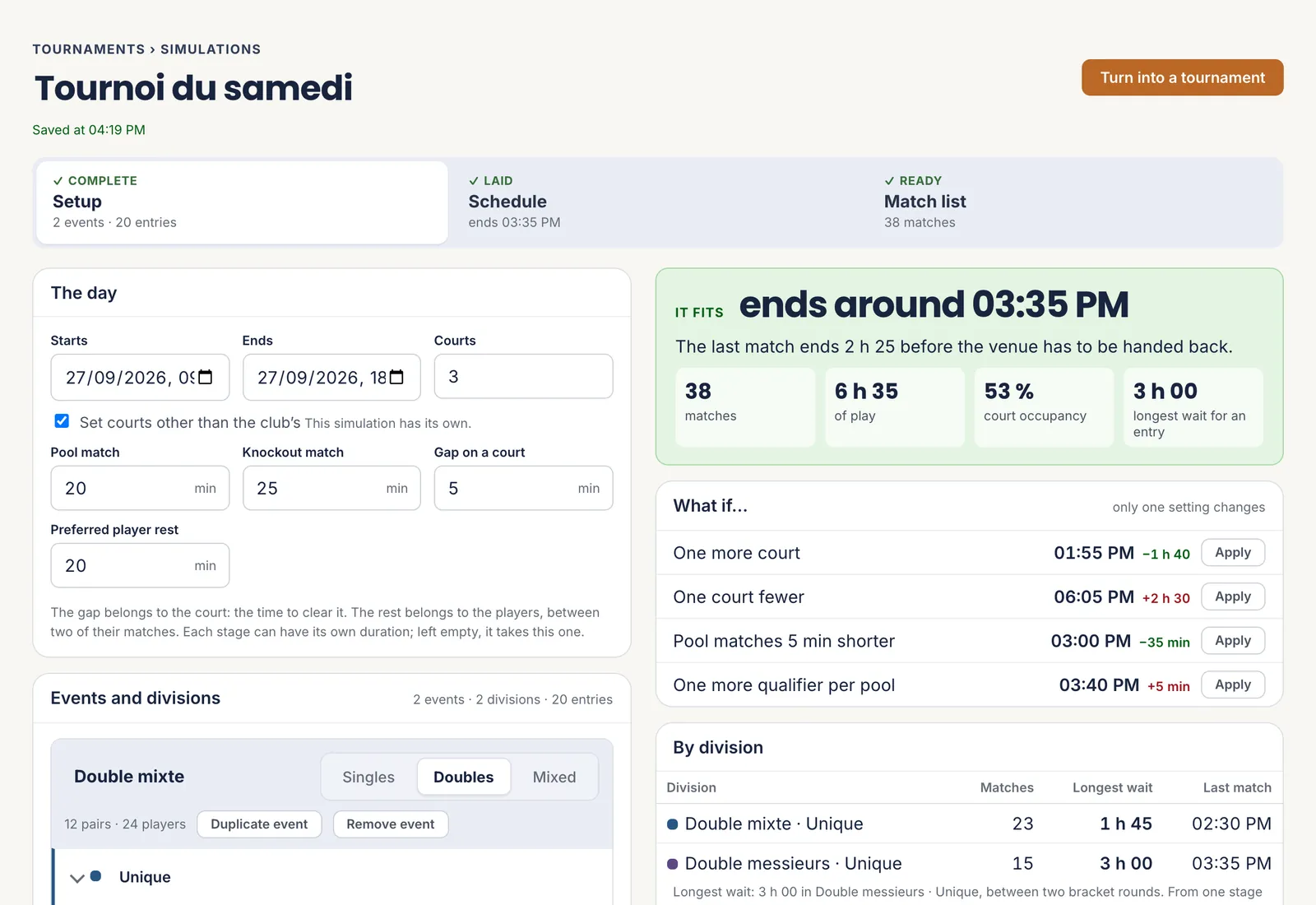Viewport: 1316px width, 905px height.
Task: Go to the Setup step
Action: [242, 202]
